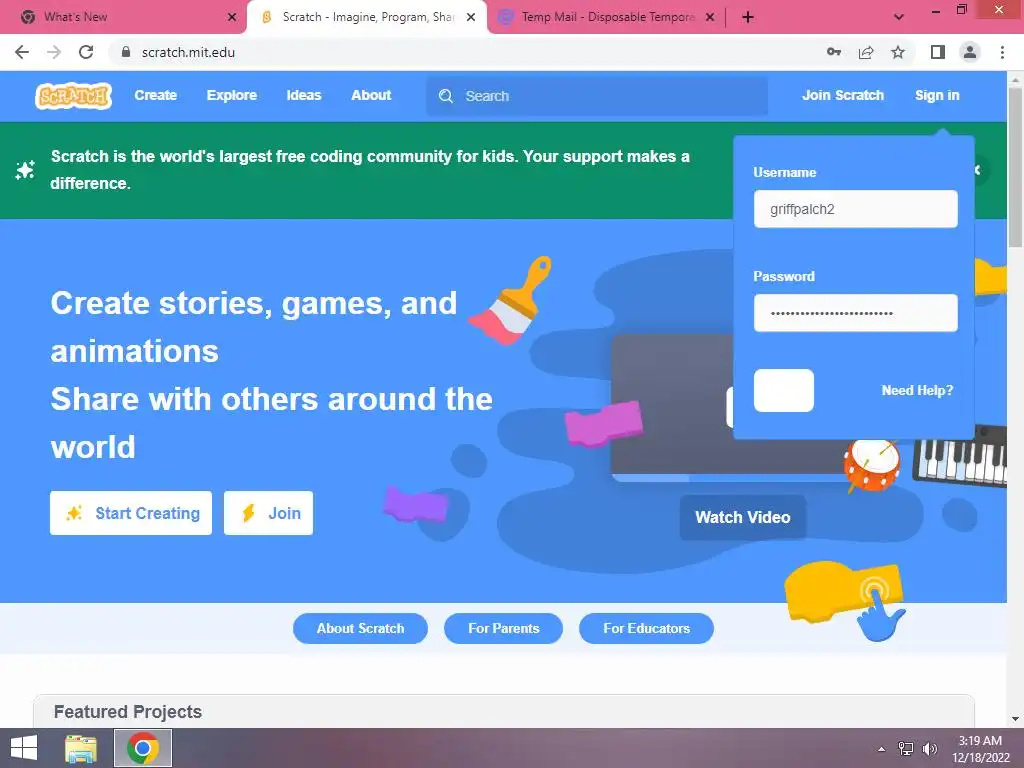
Task: Switch to the Temp Mail tab
Action: [606, 17]
